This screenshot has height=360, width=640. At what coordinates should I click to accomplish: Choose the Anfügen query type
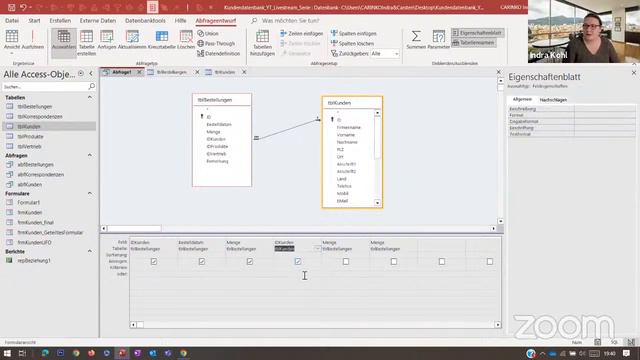tap(107, 40)
